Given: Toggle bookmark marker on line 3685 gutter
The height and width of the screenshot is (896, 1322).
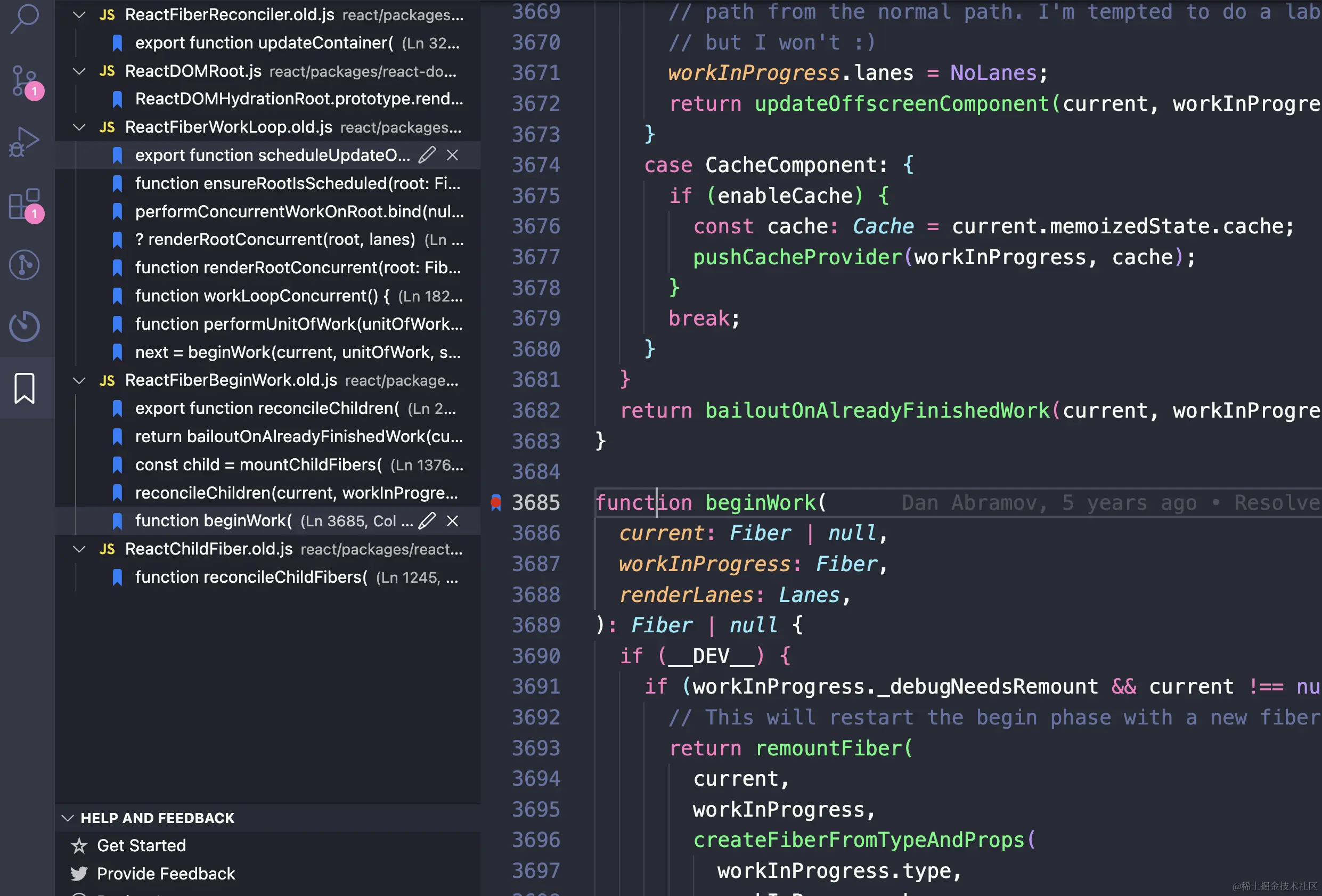Looking at the screenshot, I should pyautogui.click(x=496, y=502).
